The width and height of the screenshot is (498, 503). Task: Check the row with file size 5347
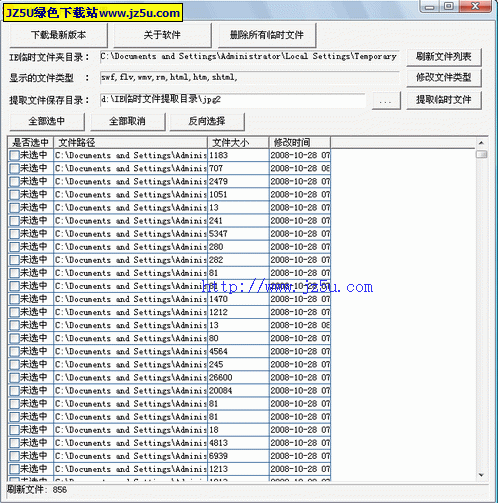click(14, 234)
